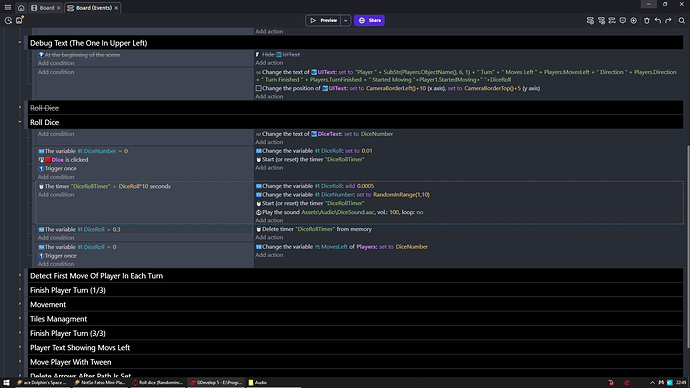Open the Windows Start menu
The image size is (690, 388).
click(6, 383)
